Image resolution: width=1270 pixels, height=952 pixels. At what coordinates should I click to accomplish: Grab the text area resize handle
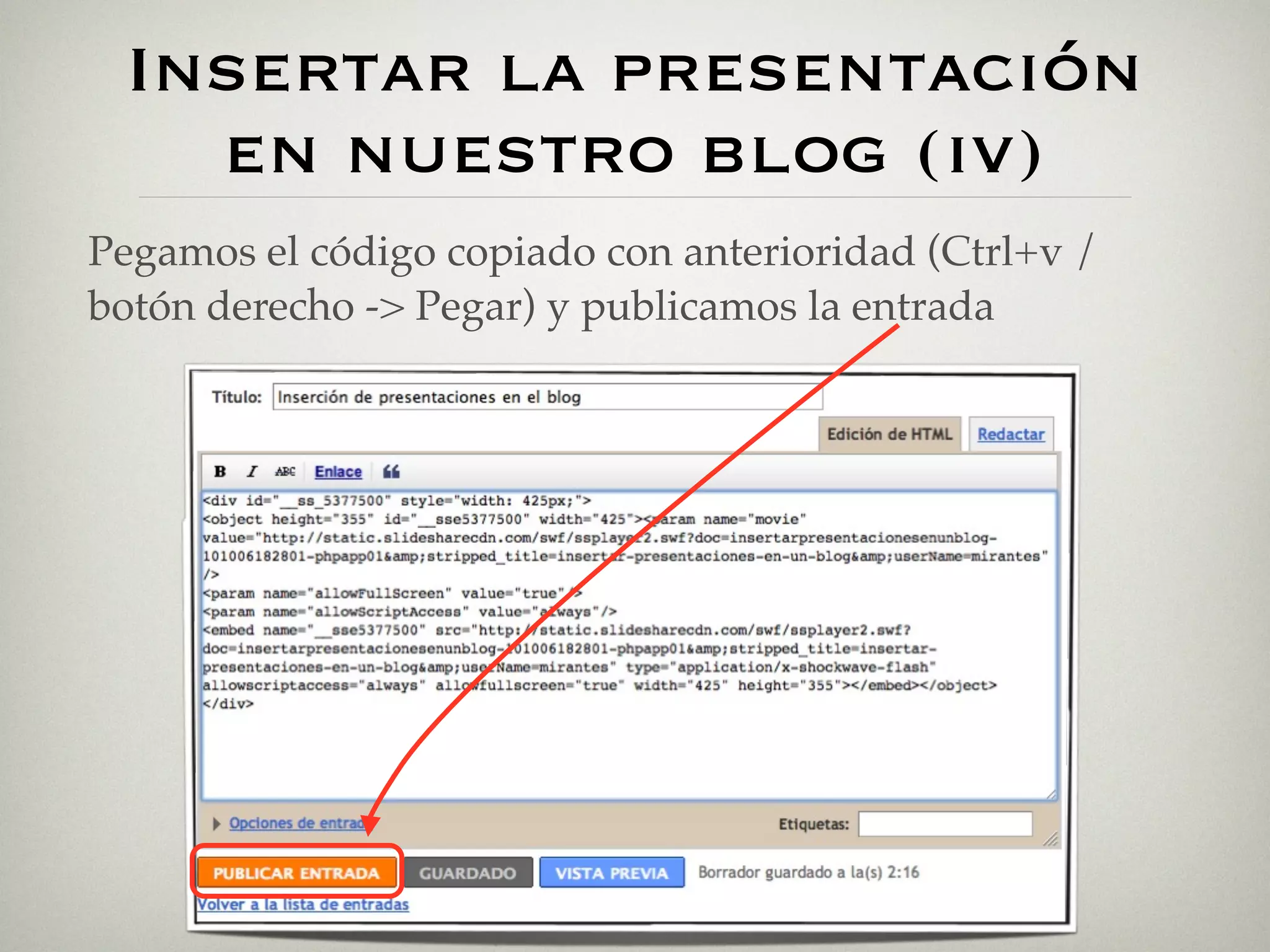coord(1050,794)
